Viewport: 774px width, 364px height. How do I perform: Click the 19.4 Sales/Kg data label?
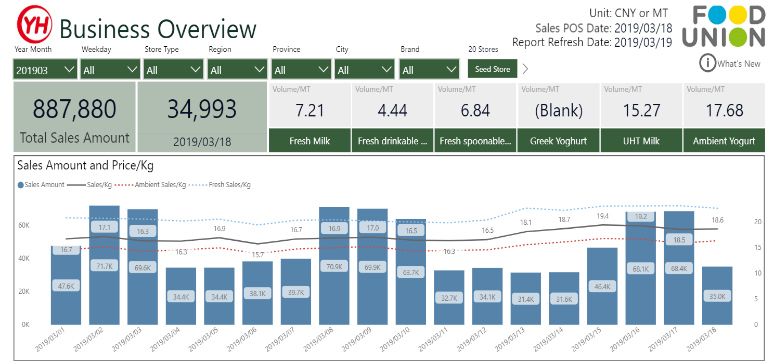(x=603, y=216)
